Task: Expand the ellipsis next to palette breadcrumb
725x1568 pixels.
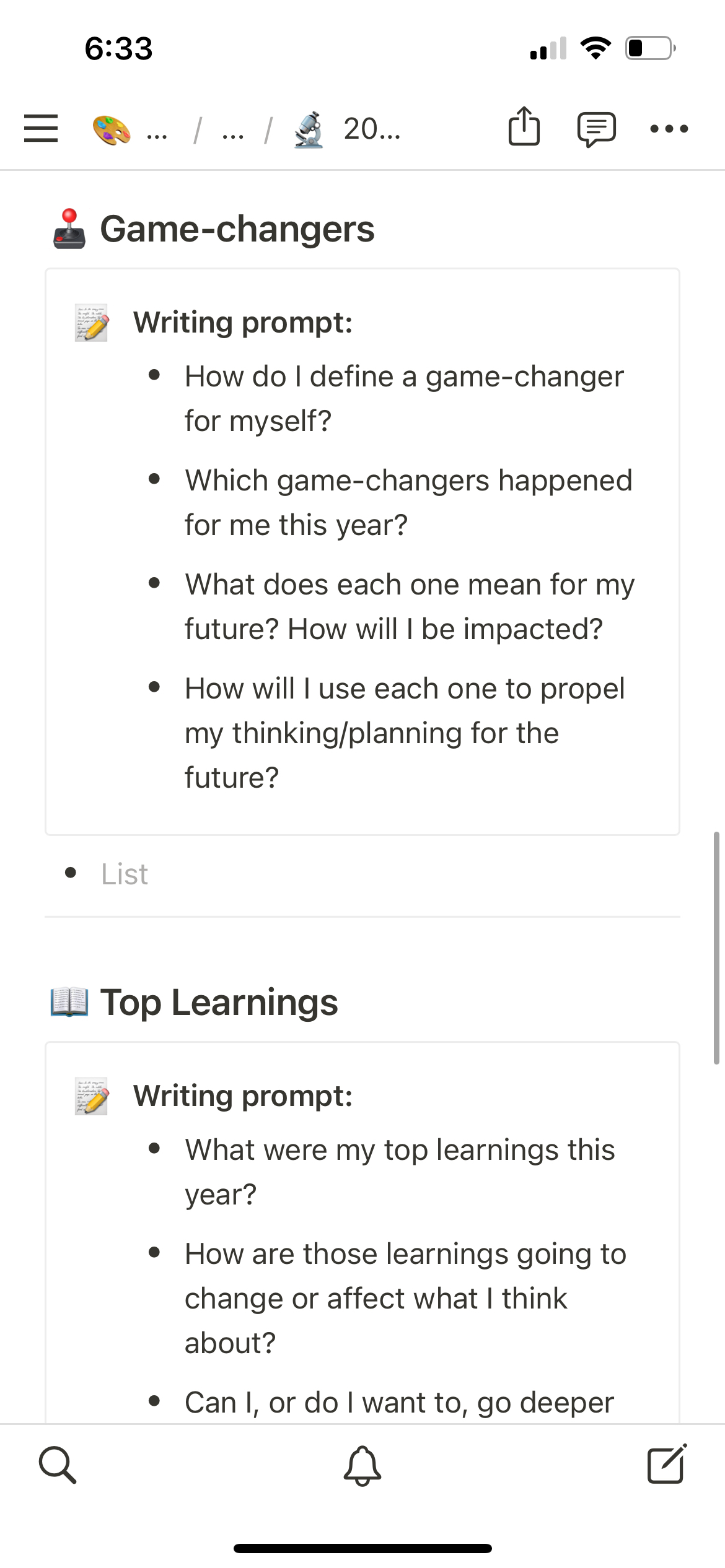Action: [x=157, y=130]
